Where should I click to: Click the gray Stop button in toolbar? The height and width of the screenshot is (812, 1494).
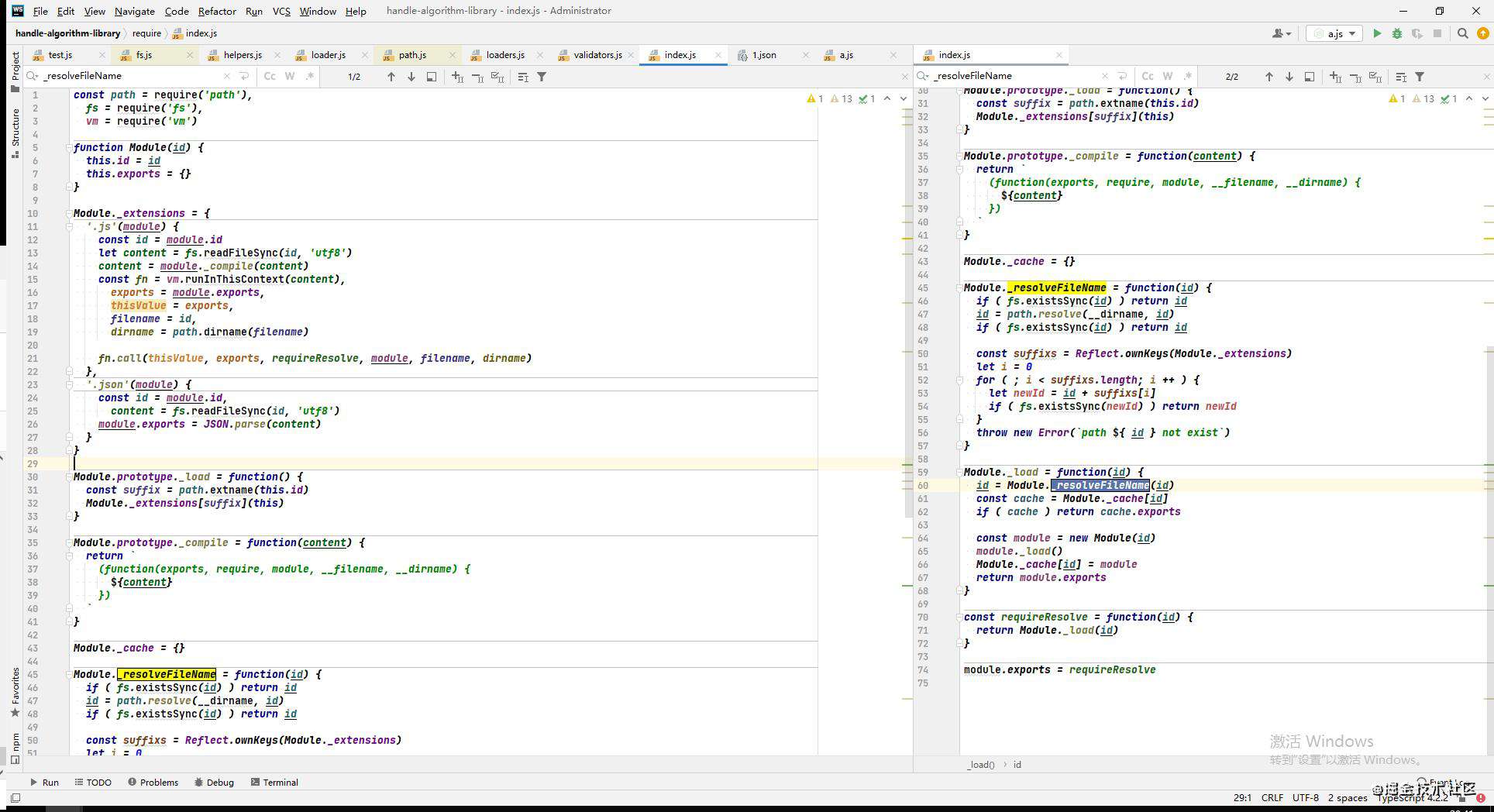tap(1437, 33)
